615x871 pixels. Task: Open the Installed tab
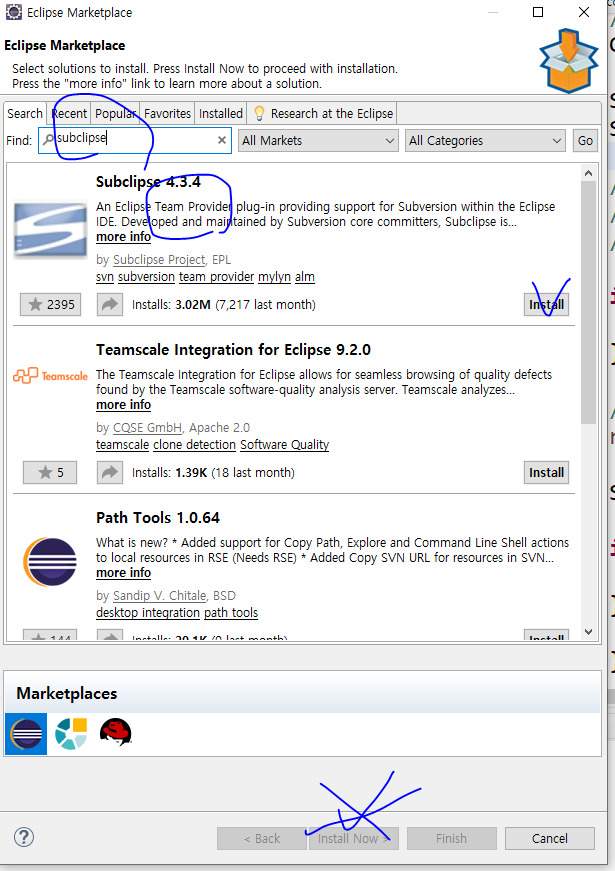coord(221,113)
